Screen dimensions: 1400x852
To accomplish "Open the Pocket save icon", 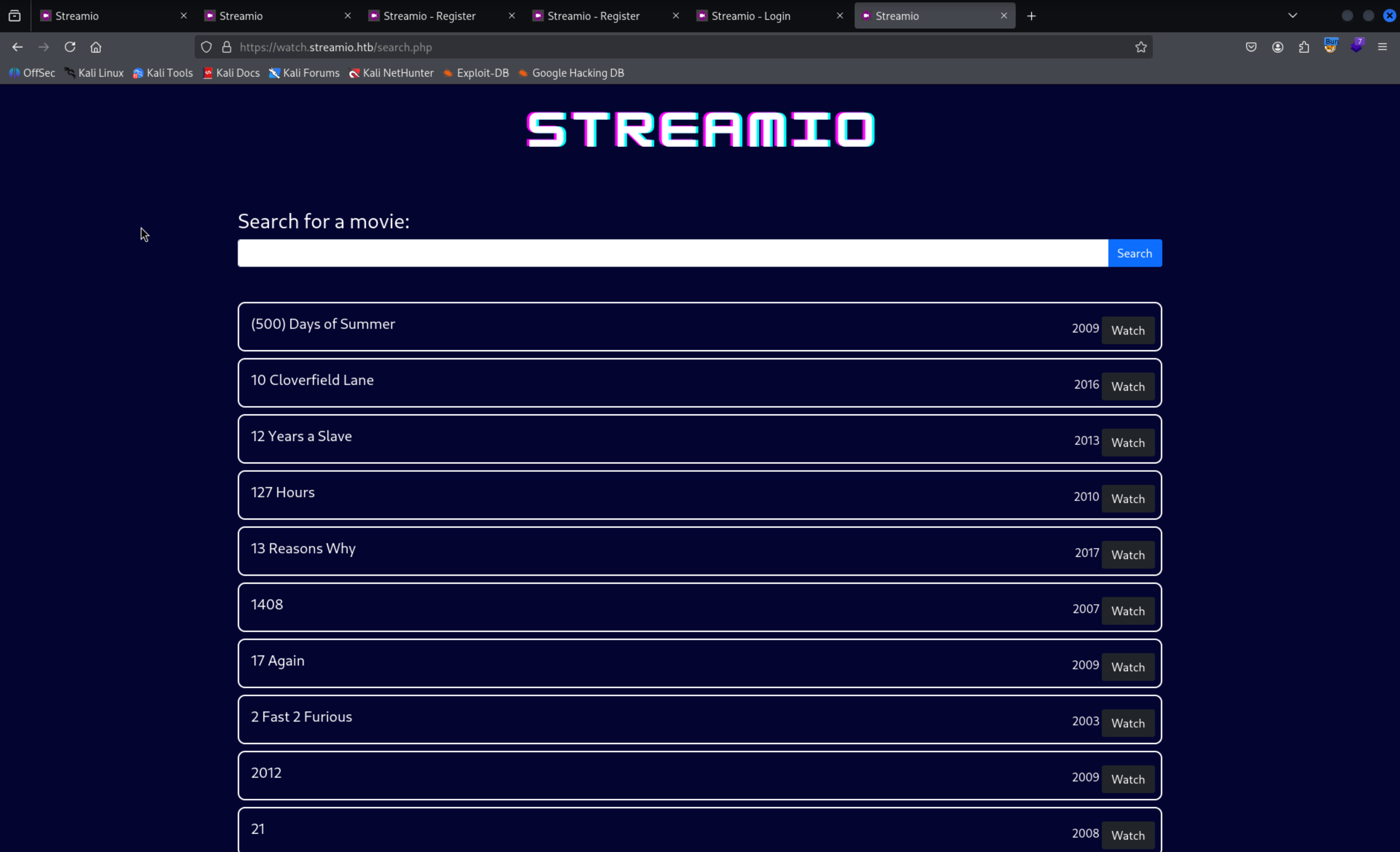I will [x=1250, y=47].
